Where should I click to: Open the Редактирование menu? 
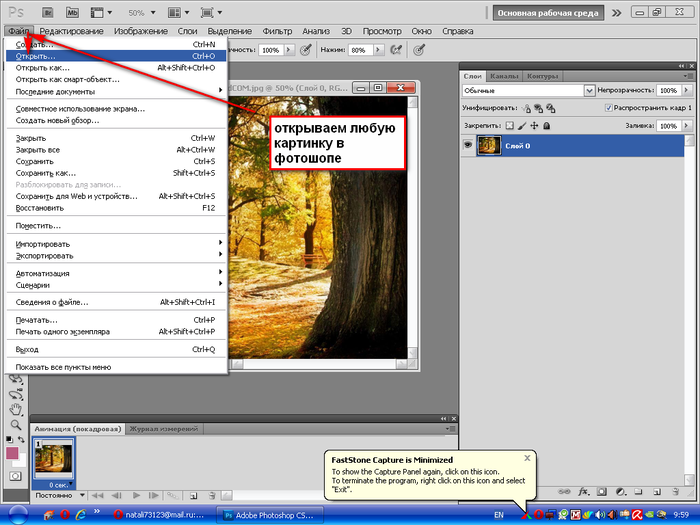coord(71,31)
